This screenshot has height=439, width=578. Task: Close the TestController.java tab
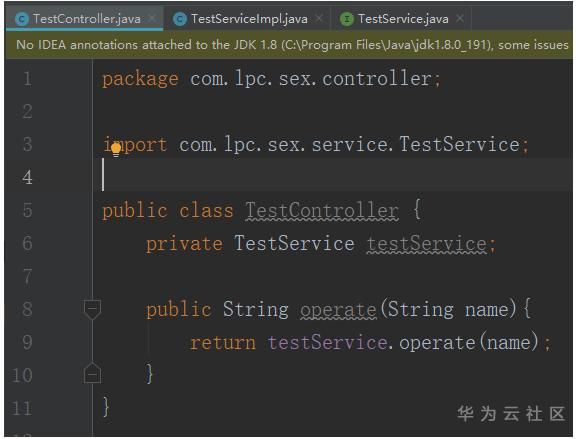[x=152, y=18]
